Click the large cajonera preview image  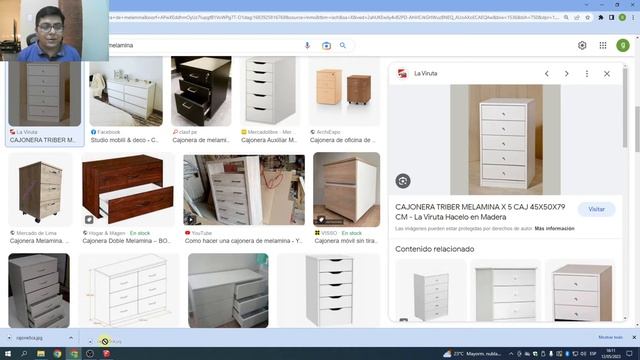tap(505, 140)
